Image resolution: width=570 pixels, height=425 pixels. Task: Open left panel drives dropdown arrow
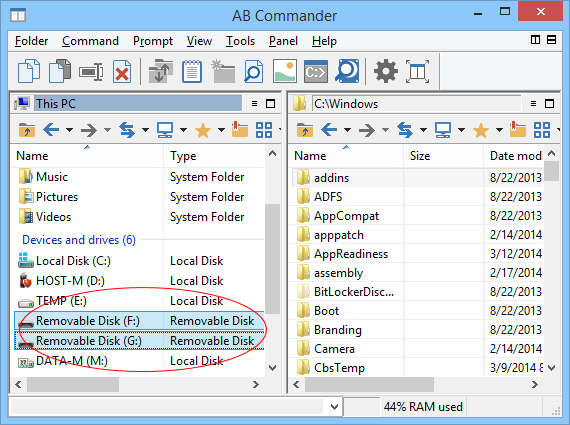(183, 130)
